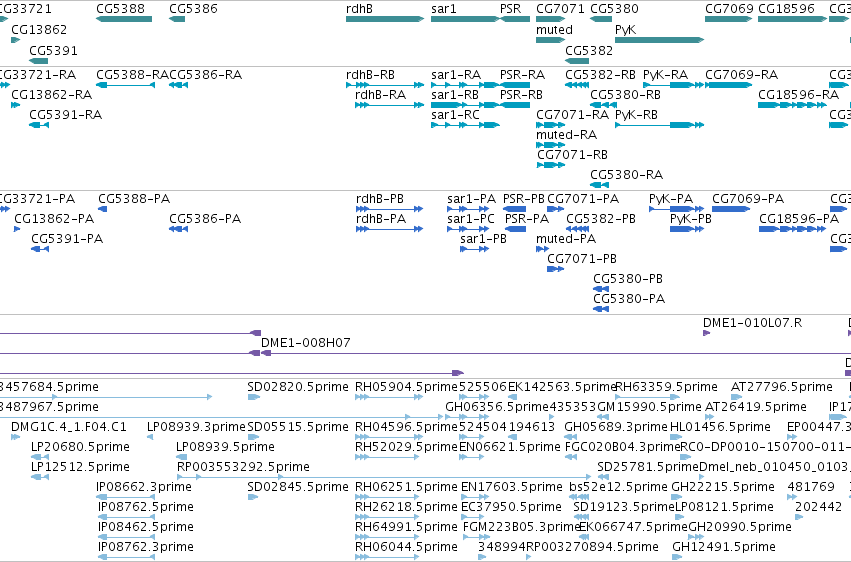
Task: Click protein PSR-PB label
Action: coord(524,199)
